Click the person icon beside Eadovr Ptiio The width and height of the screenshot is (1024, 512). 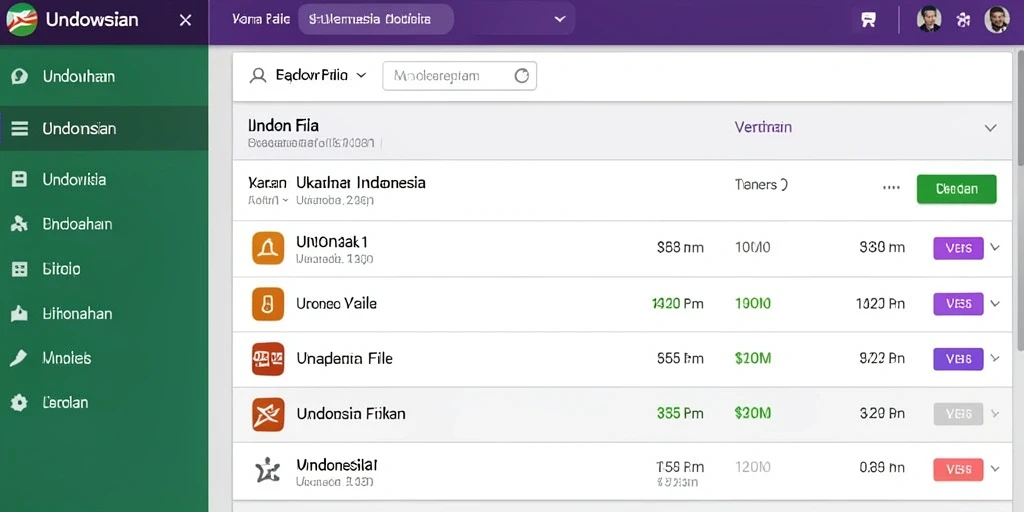(x=258, y=76)
